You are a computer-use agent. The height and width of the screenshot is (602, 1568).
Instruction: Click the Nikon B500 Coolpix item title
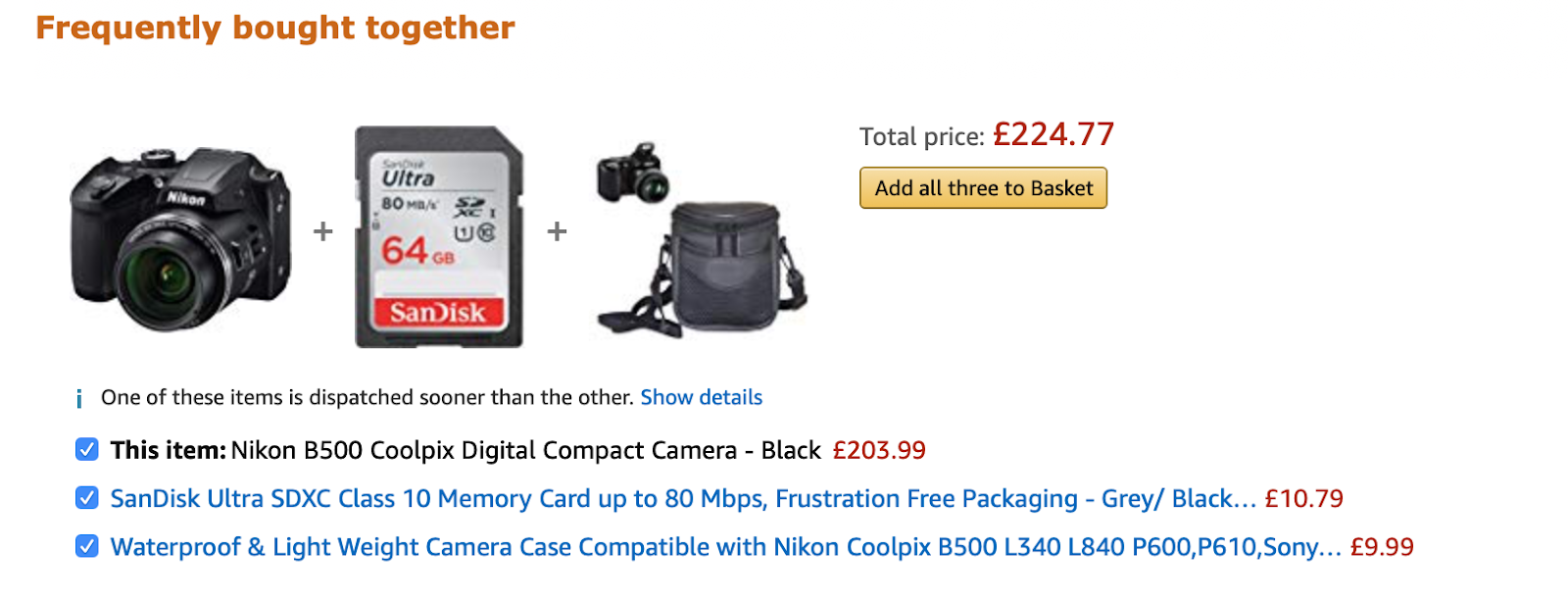525,450
